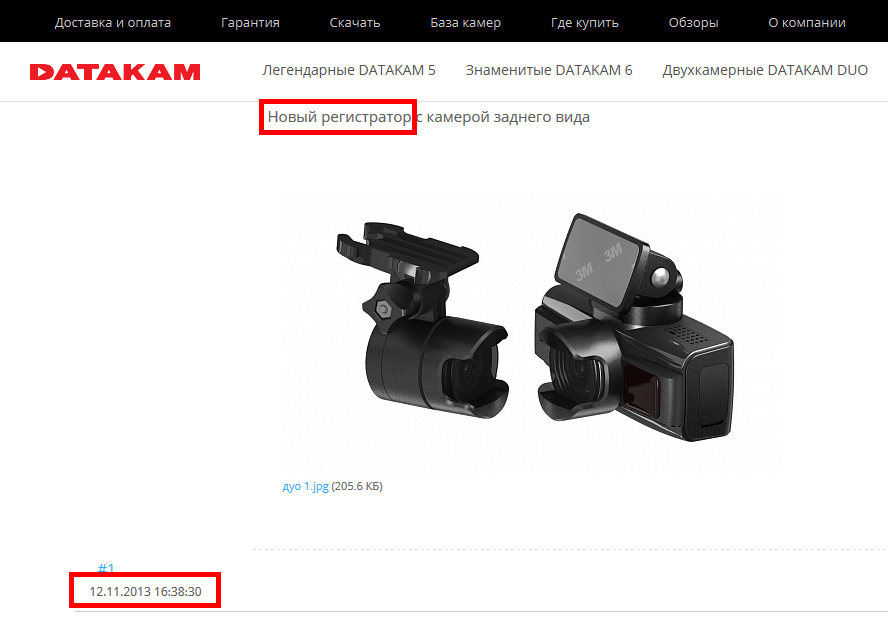Click the post number #1 link
The height and width of the screenshot is (621, 888).
(106, 568)
